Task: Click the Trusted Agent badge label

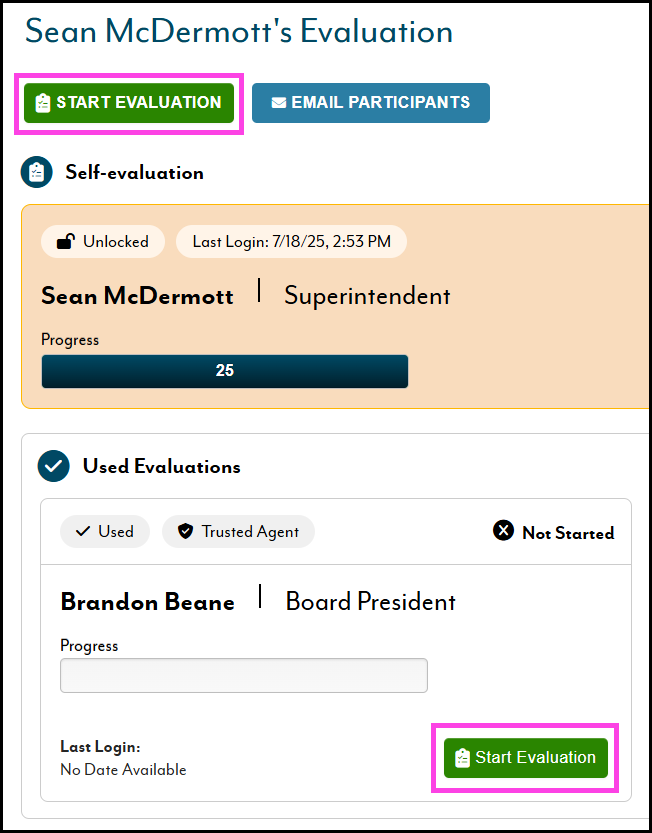Action: pos(250,532)
